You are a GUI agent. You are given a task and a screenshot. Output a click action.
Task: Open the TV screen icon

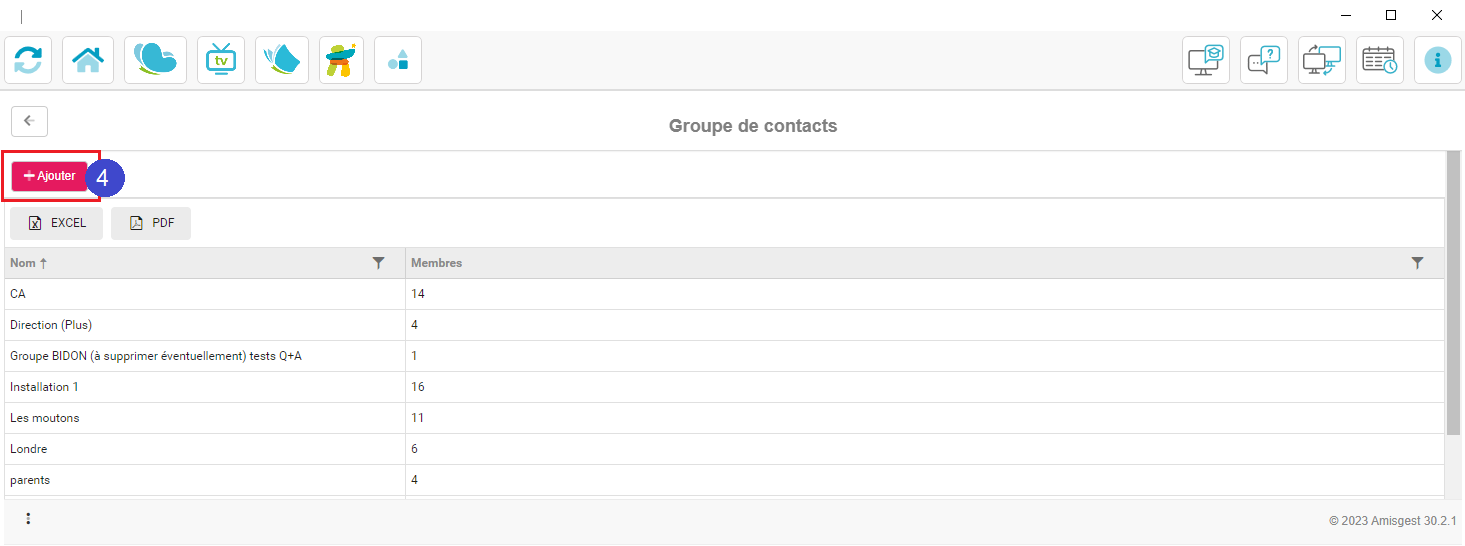coord(221,60)
